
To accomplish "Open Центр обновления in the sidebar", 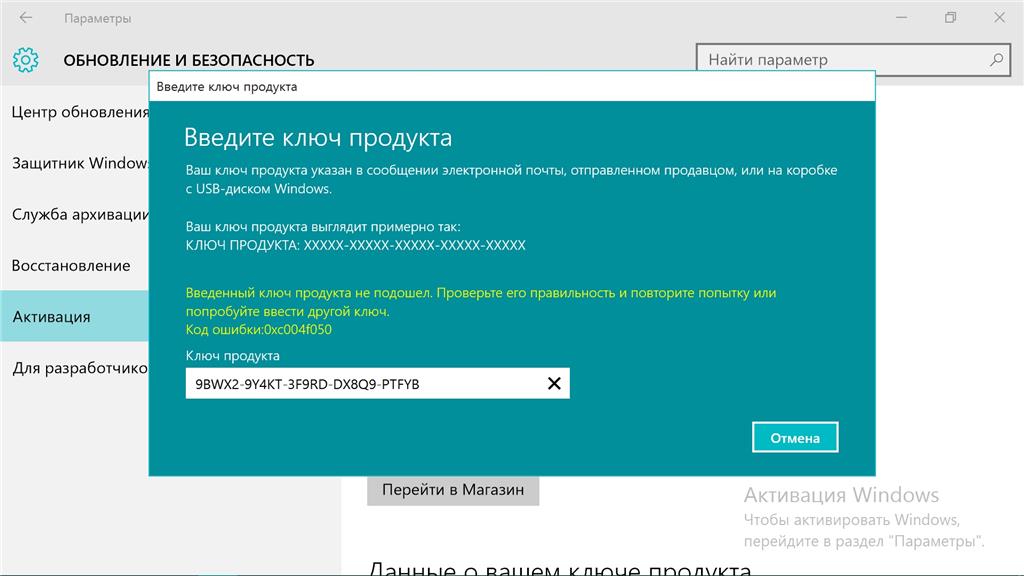I will 80,112.
